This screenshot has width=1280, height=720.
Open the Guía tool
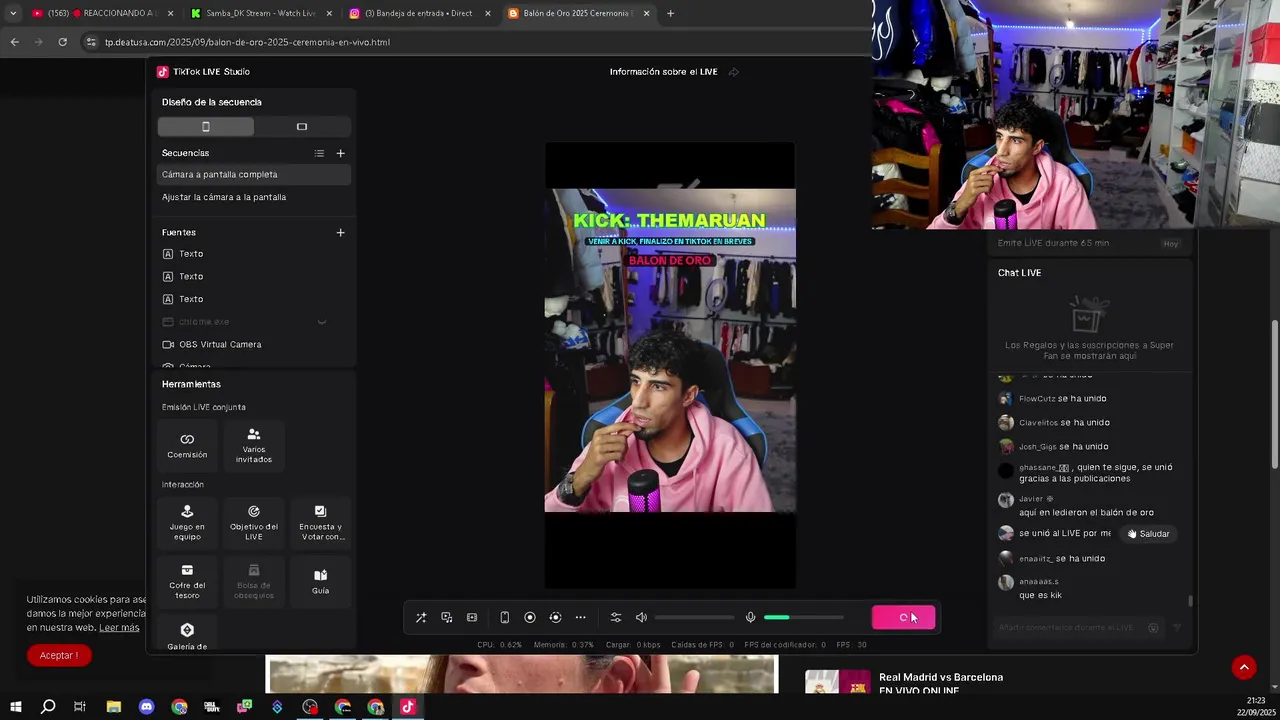tap(320, 581)
